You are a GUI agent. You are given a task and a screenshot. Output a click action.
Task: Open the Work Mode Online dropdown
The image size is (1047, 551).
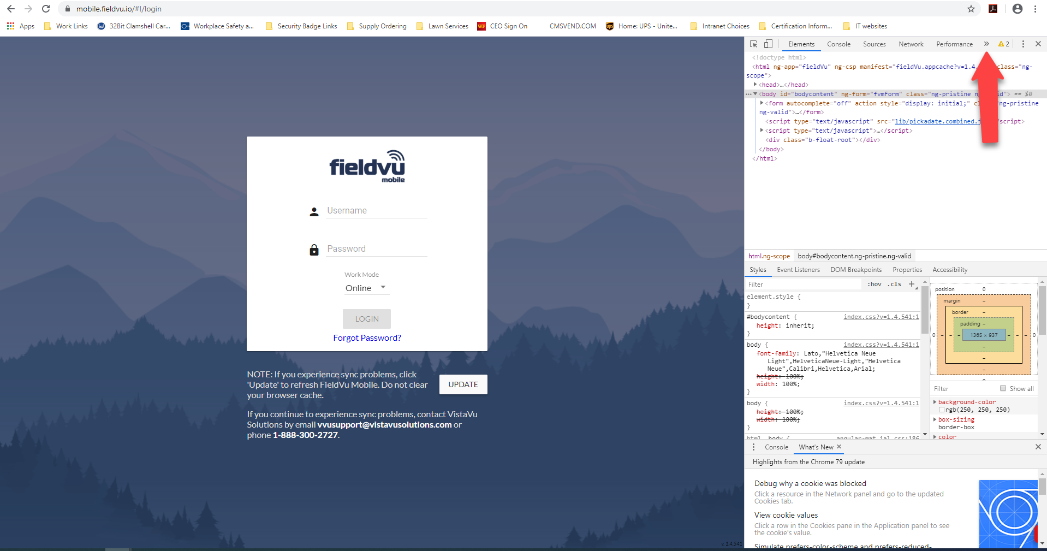coord(366,288)
